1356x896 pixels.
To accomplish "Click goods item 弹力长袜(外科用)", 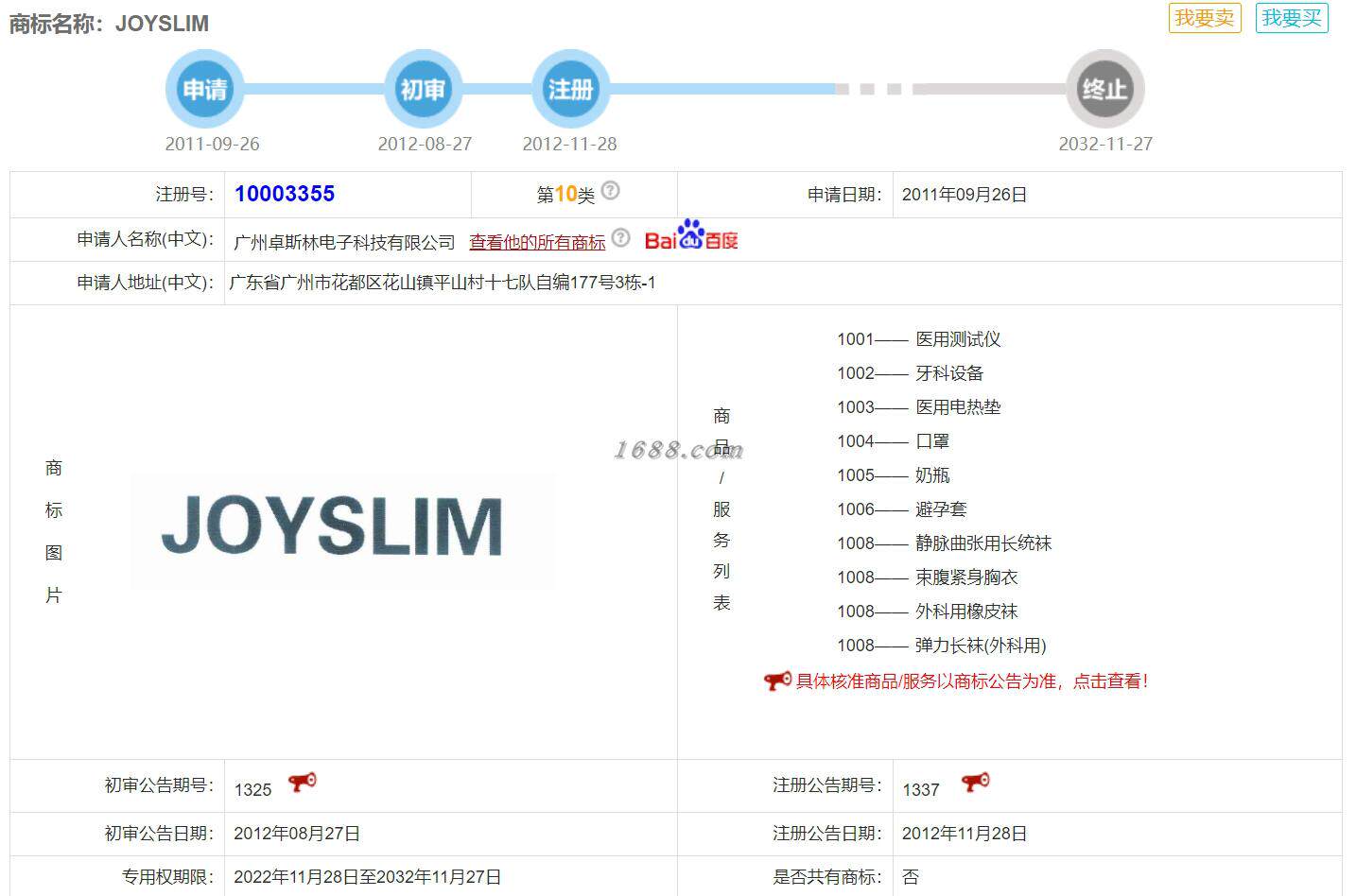I will (942, 646).
